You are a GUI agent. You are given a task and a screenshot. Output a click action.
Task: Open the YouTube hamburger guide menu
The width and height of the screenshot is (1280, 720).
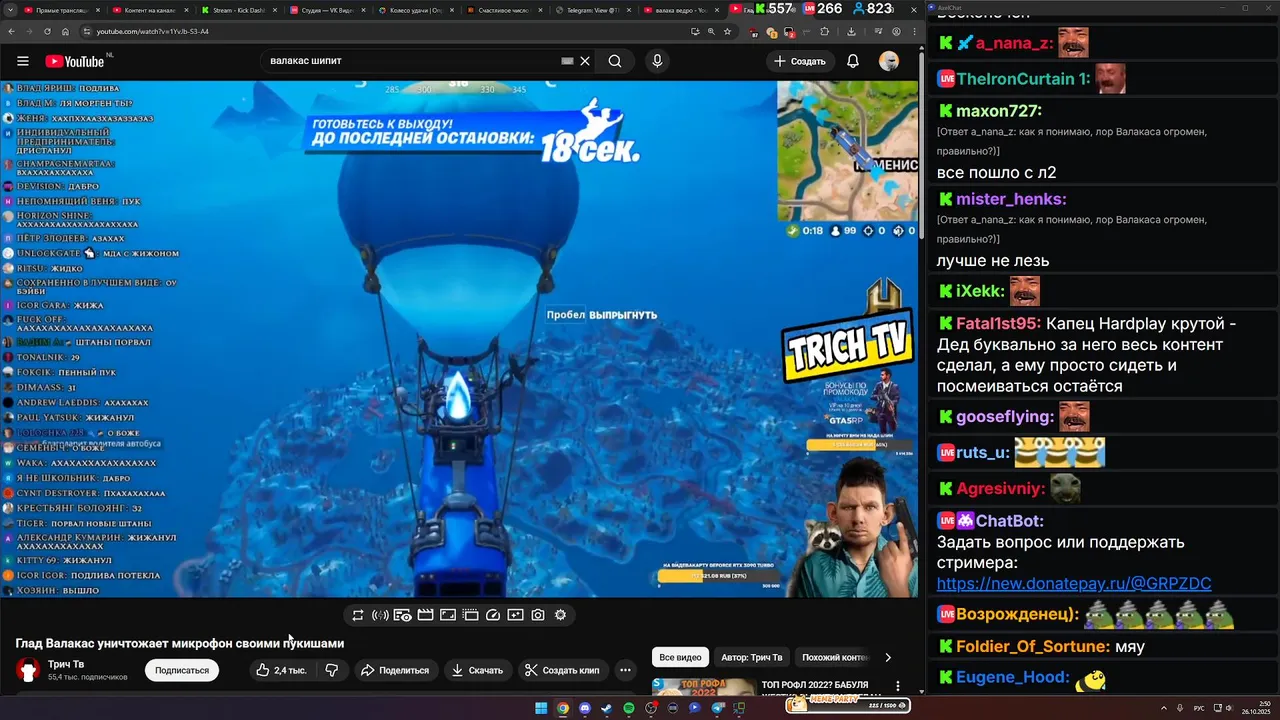tap(22, 61)
